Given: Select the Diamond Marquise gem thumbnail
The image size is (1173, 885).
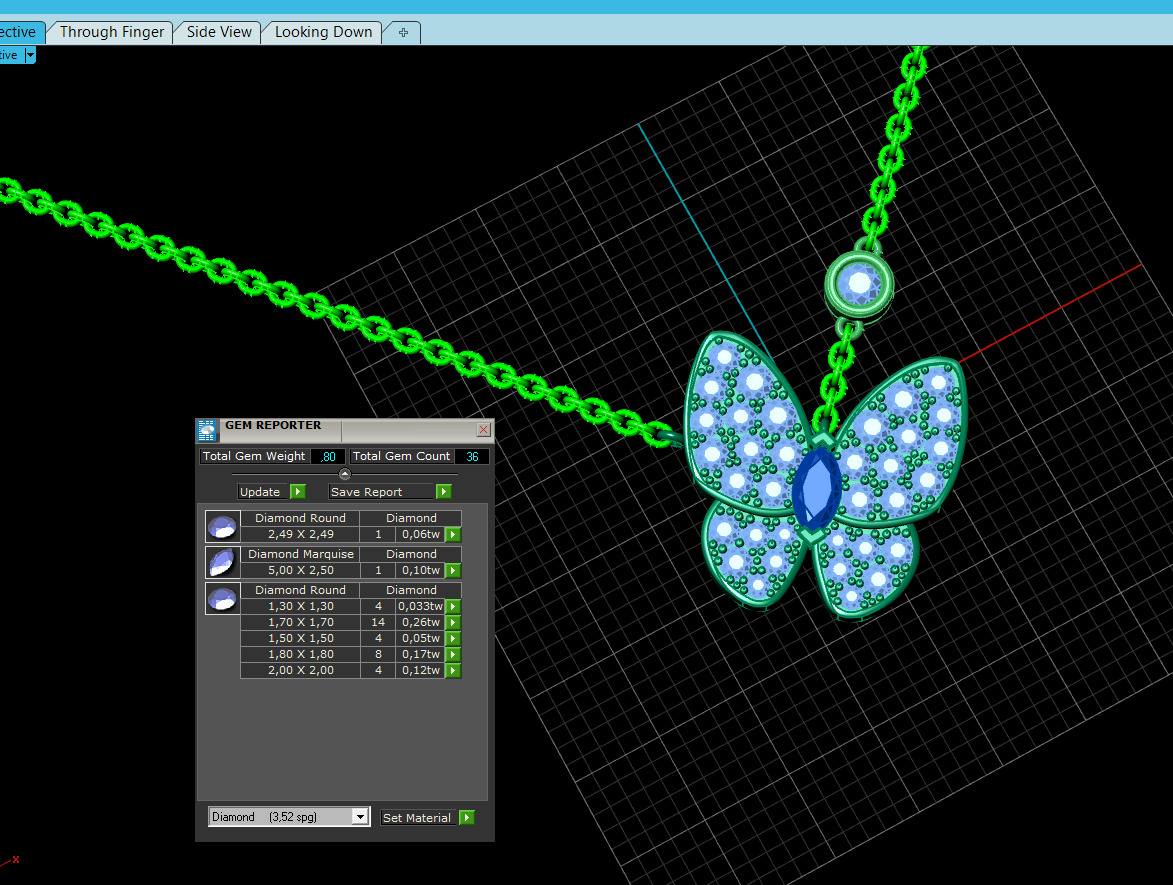Looking at the screenshot, I should tap(222, 562).
